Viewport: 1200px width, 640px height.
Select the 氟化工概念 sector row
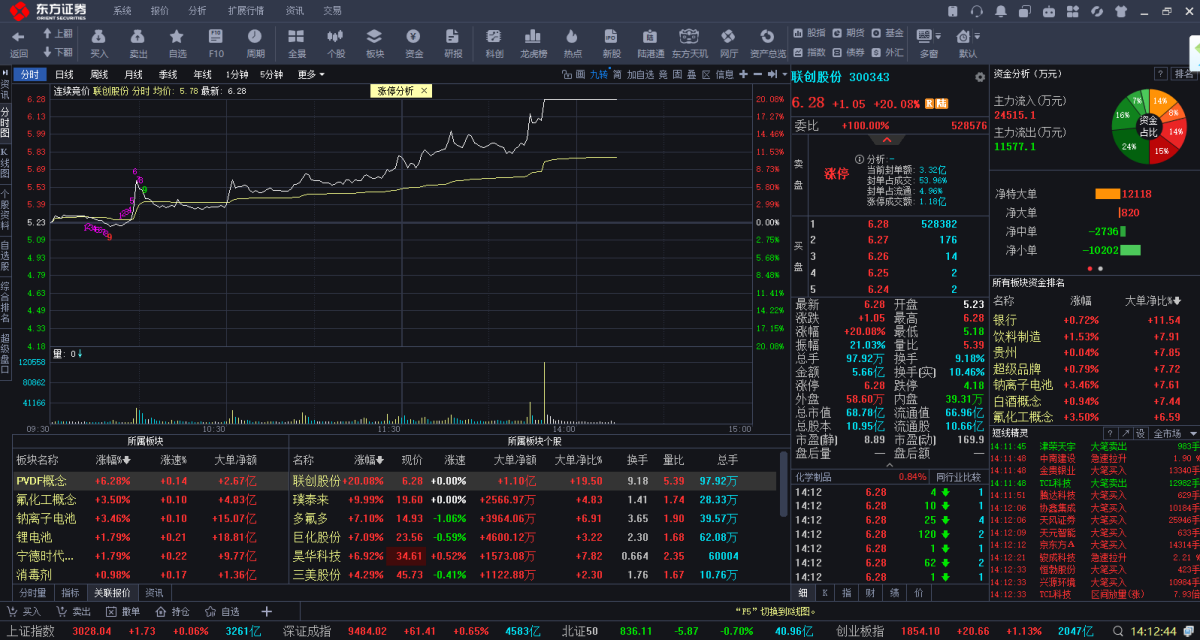click(x=150, y=499)
